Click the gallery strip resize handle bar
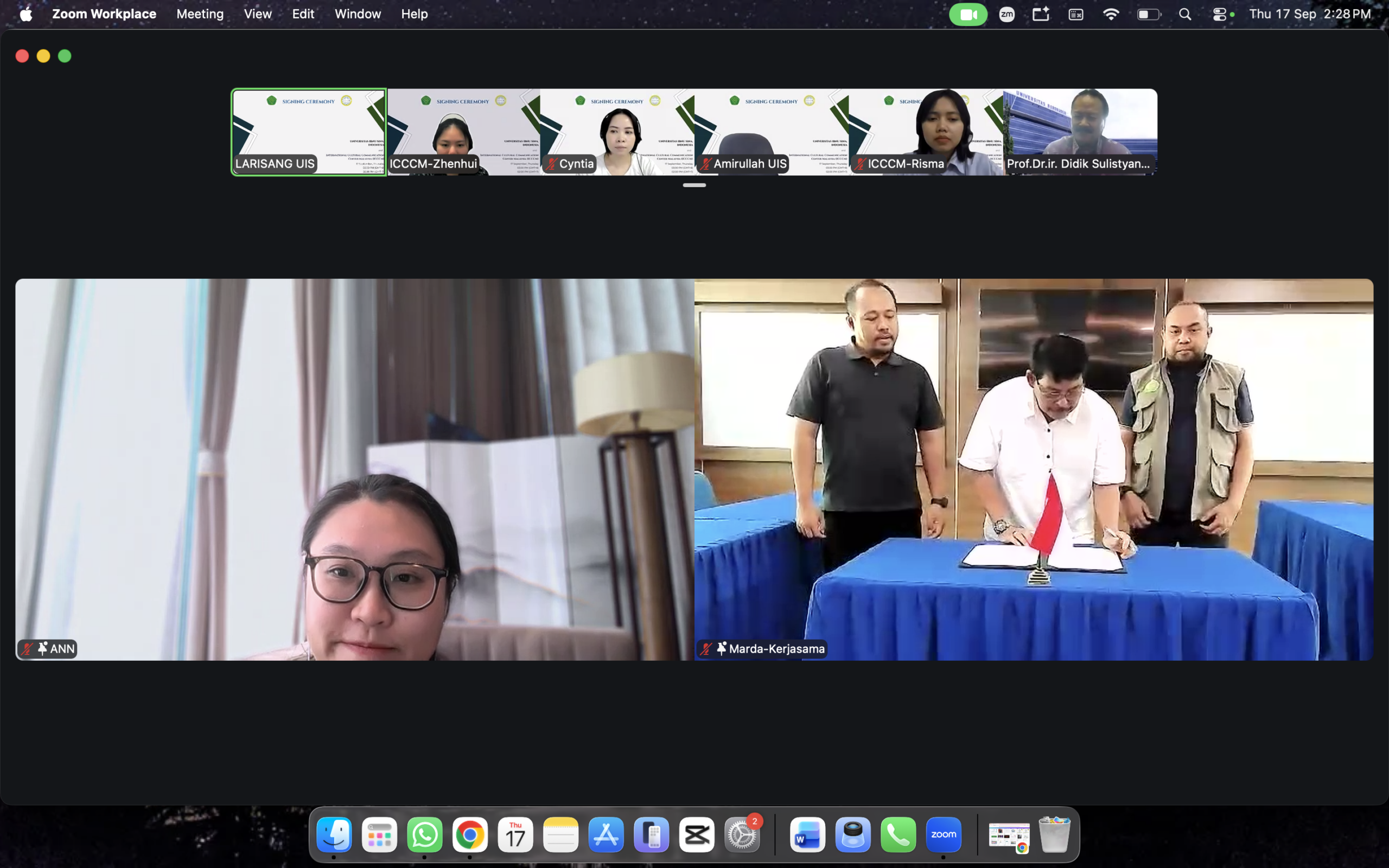This screenshot has width=1389, height=868. [x=694, y=185]
